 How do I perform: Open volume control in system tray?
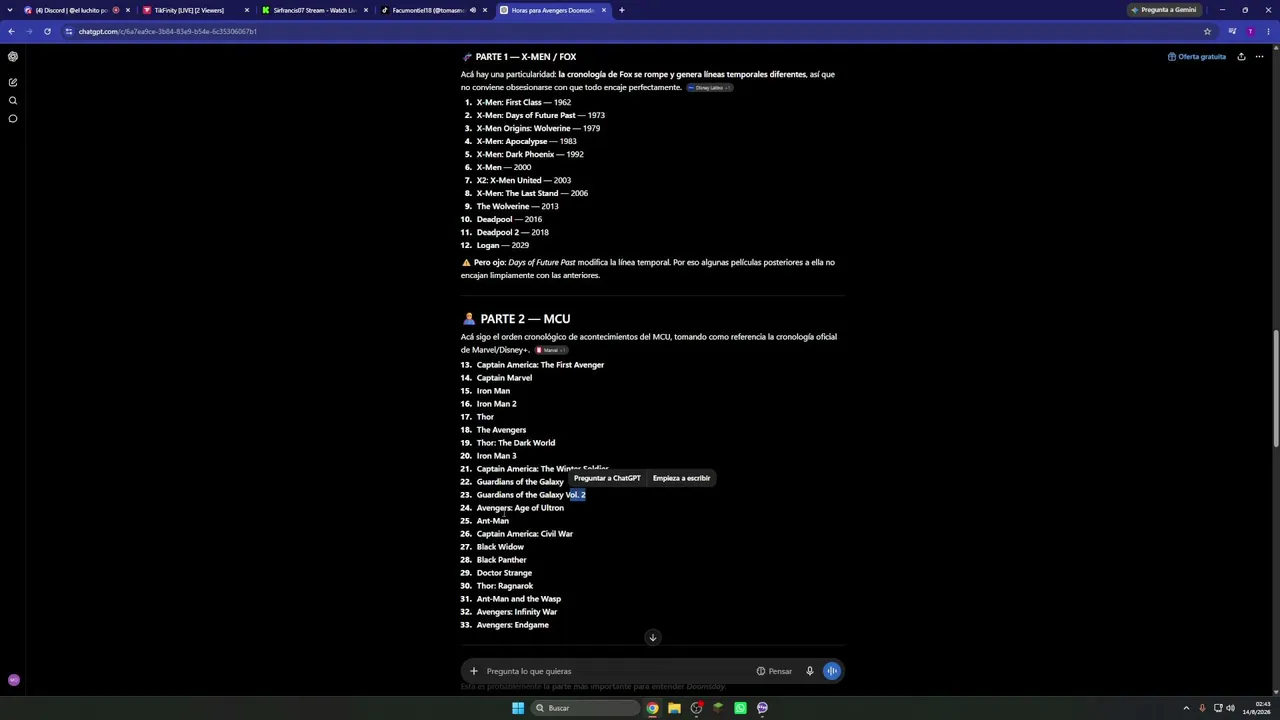pos(1230,708)
